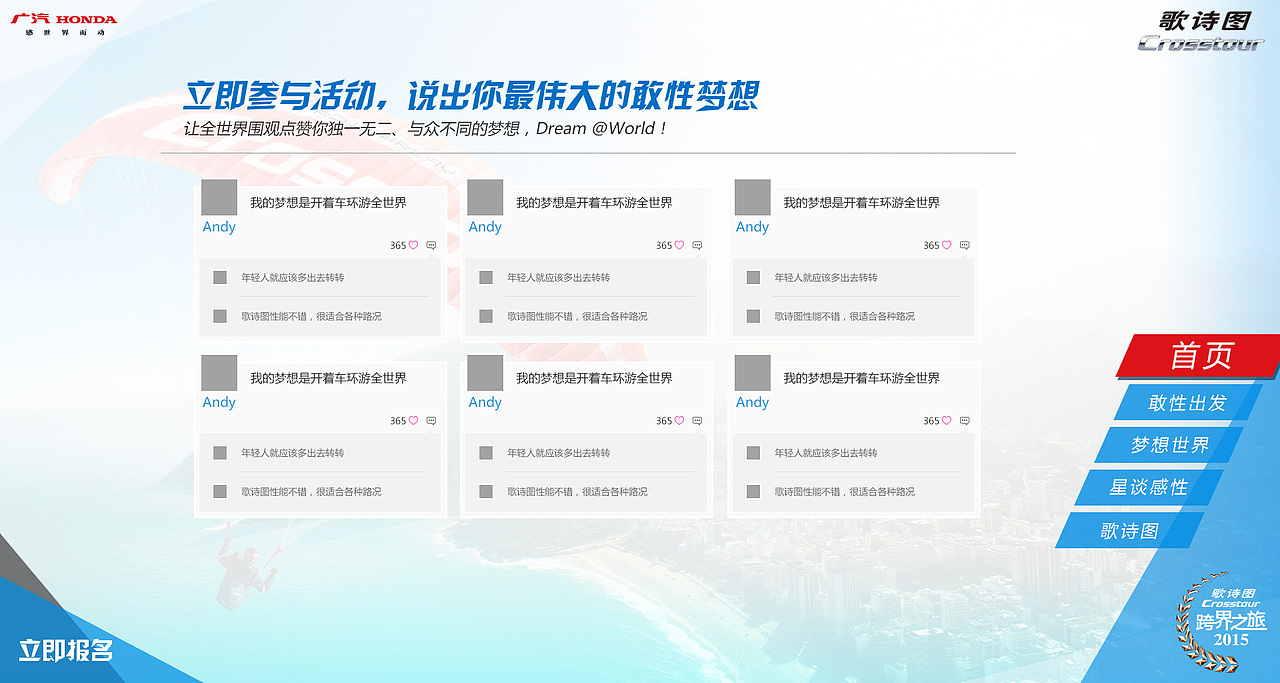
Task: Click the 跨界之旅 2015 laurel badge
Action: point(1222,620)
